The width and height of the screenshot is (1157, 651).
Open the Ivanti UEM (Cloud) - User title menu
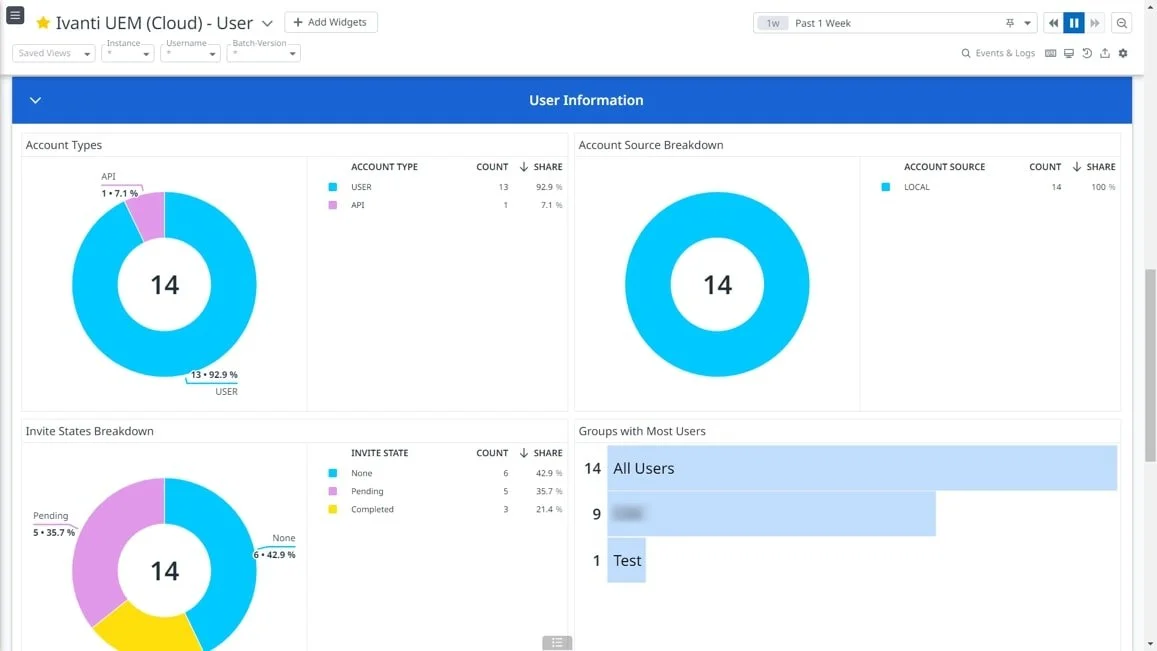(x=265, y=21)
